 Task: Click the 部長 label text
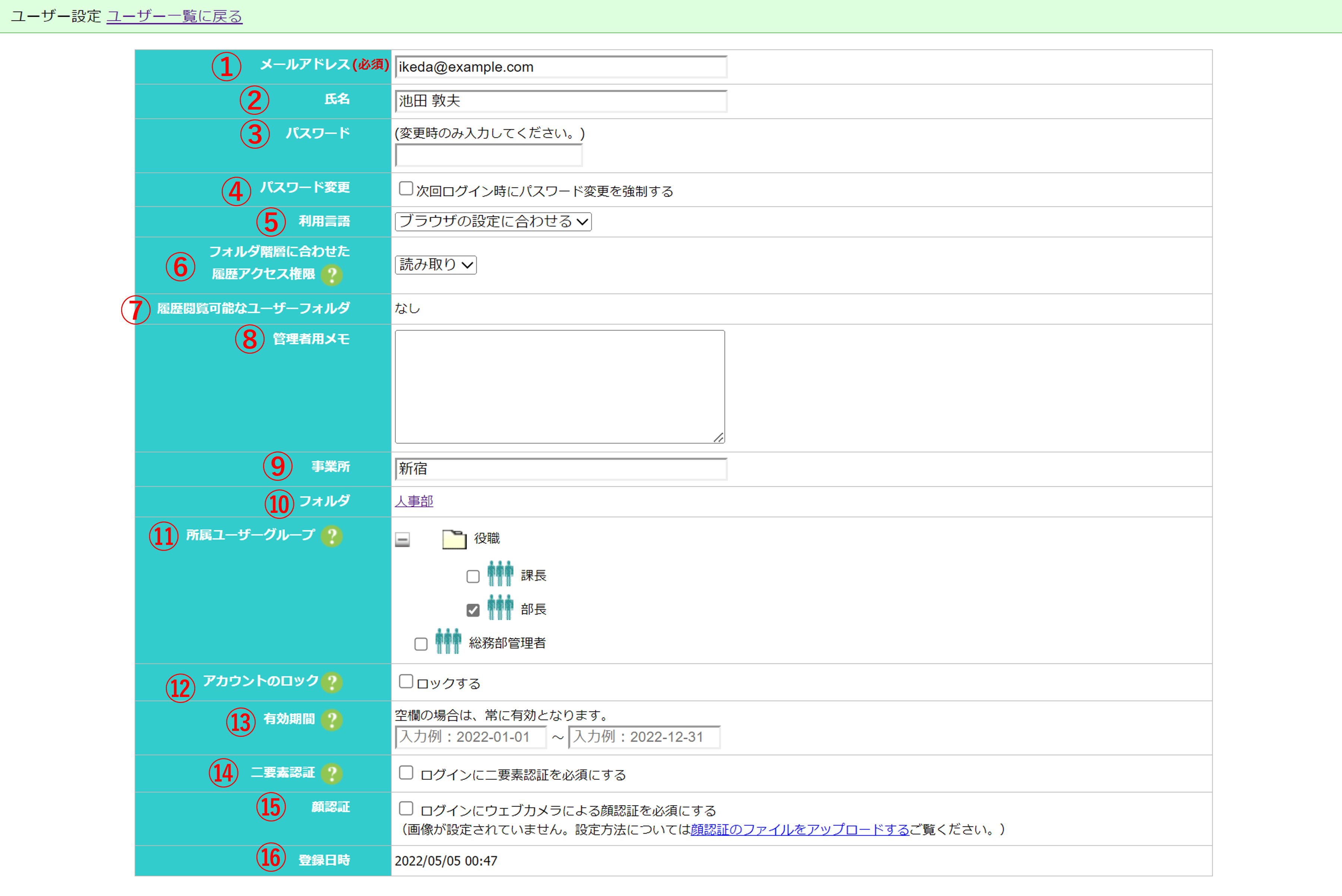pyautogui.click(x=534, y=609)
